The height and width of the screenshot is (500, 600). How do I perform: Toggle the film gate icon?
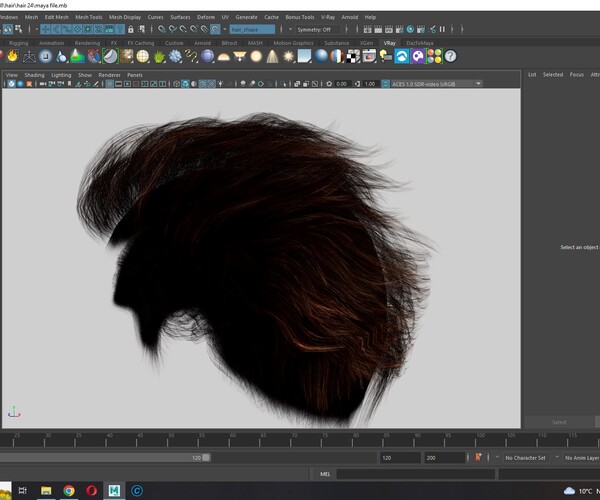[x=119, y=84]
